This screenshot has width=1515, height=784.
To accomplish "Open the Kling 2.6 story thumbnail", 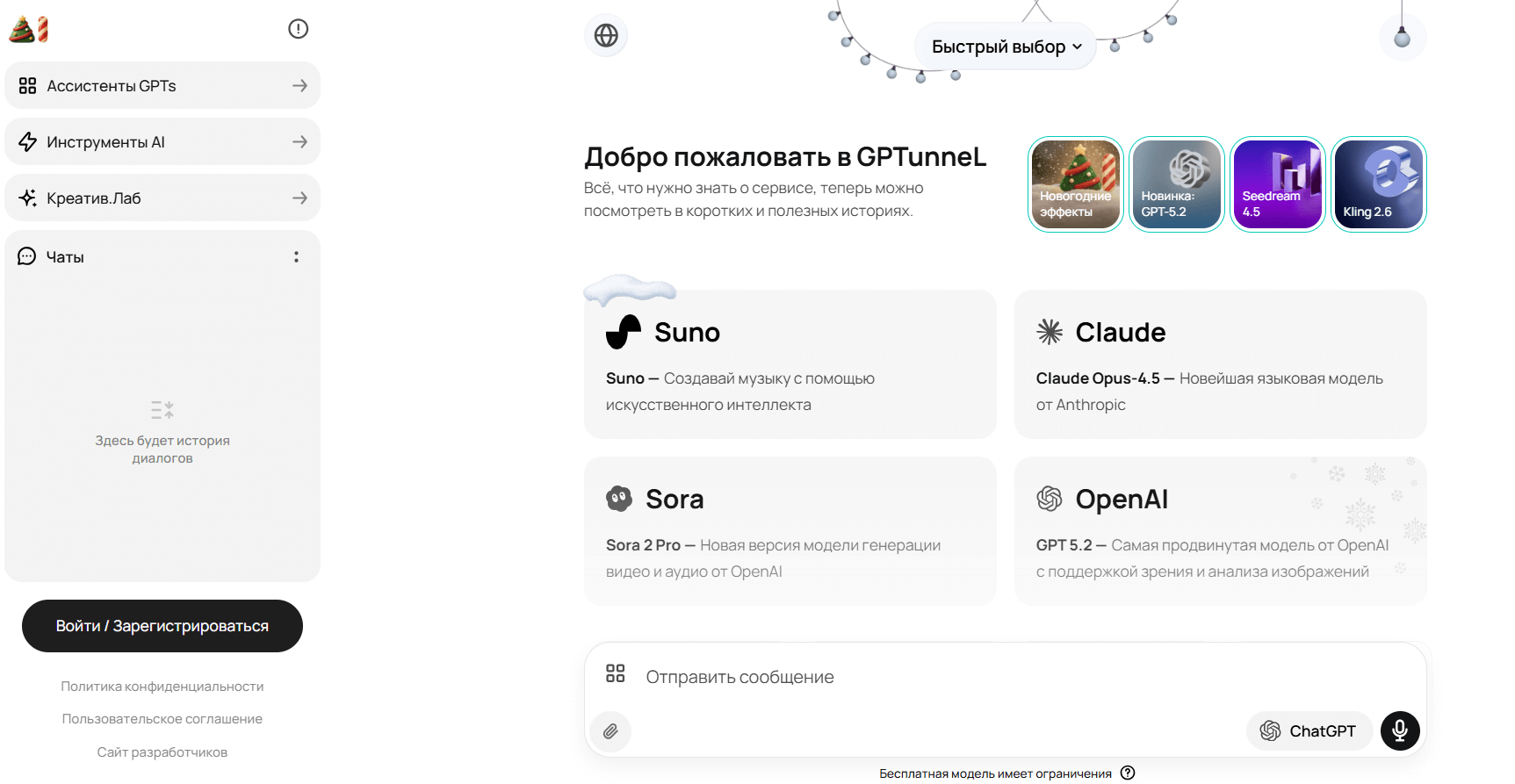I will point(1379,184).
